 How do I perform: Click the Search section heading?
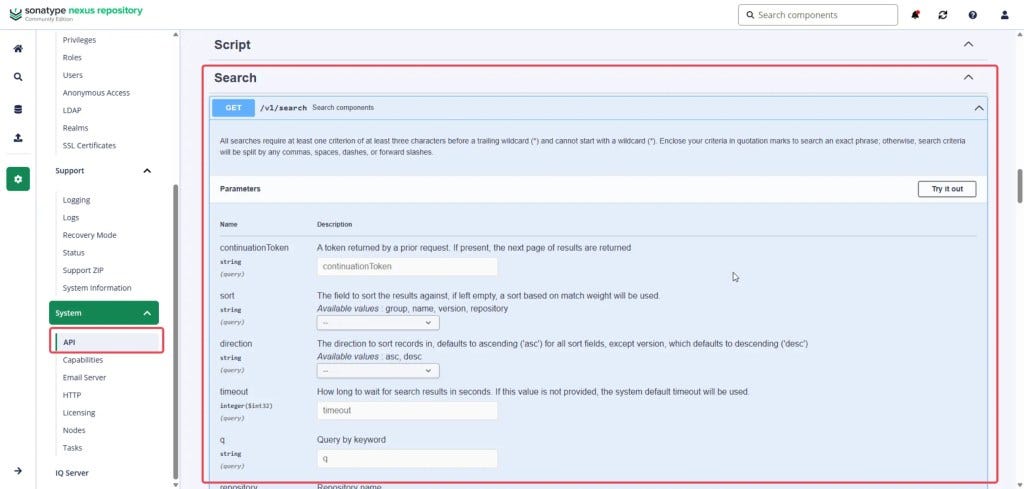[x=235, y=78]
